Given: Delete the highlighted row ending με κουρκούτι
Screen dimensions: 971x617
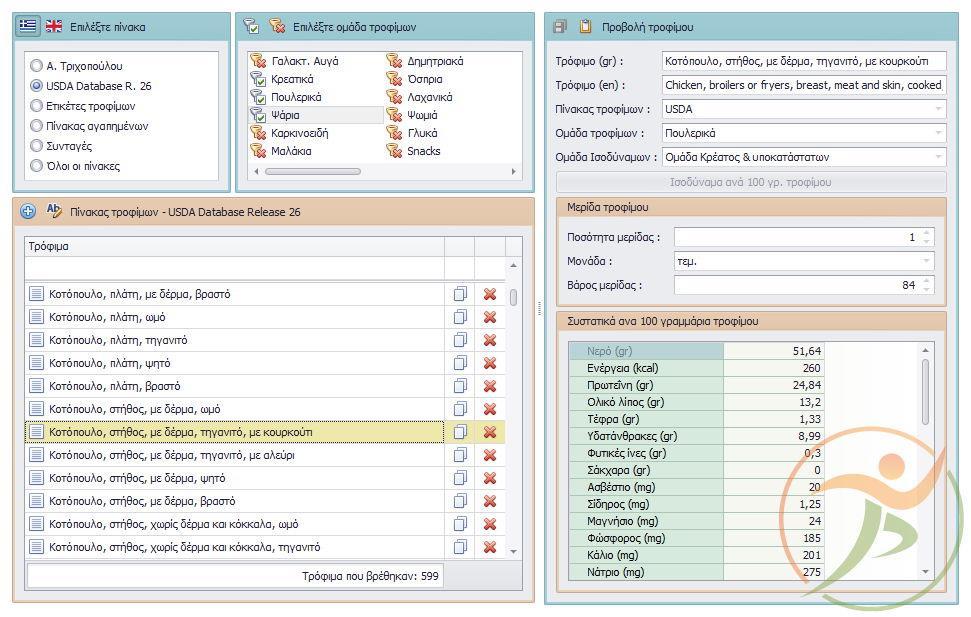Looking at the screenshot, I should [490, 432].
